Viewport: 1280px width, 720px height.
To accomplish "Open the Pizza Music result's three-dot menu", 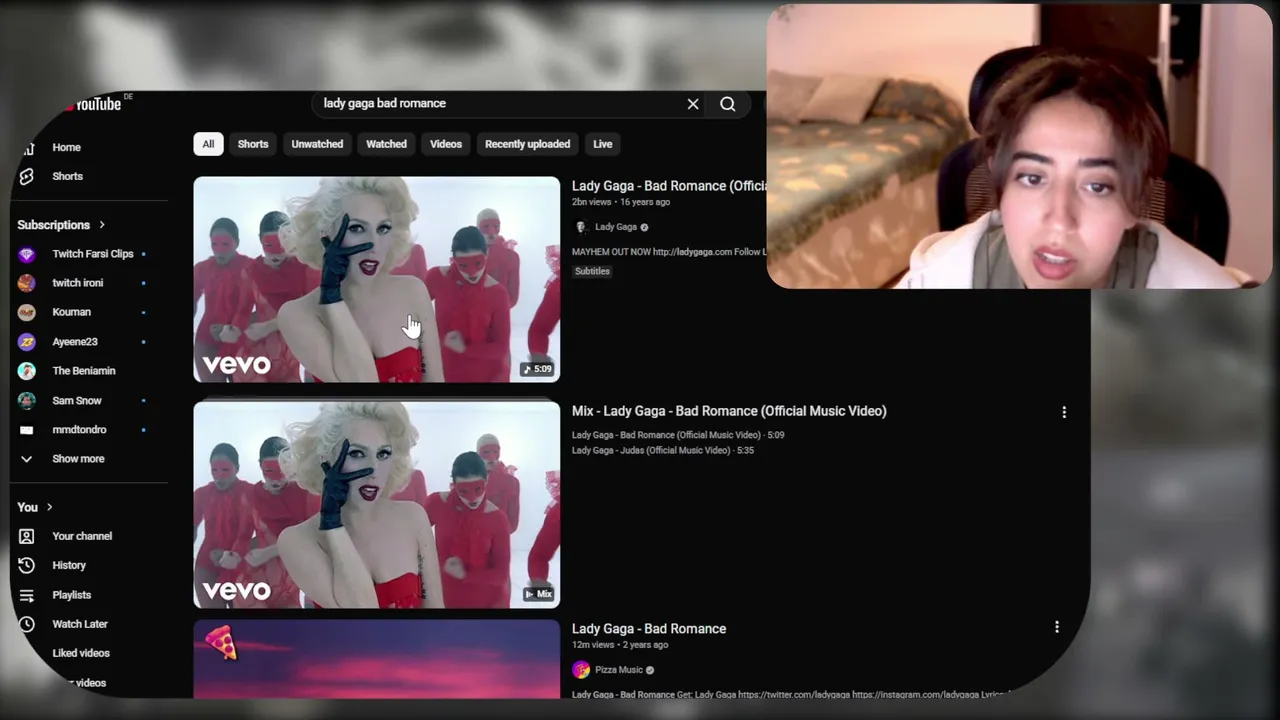I will [1057, 627].
